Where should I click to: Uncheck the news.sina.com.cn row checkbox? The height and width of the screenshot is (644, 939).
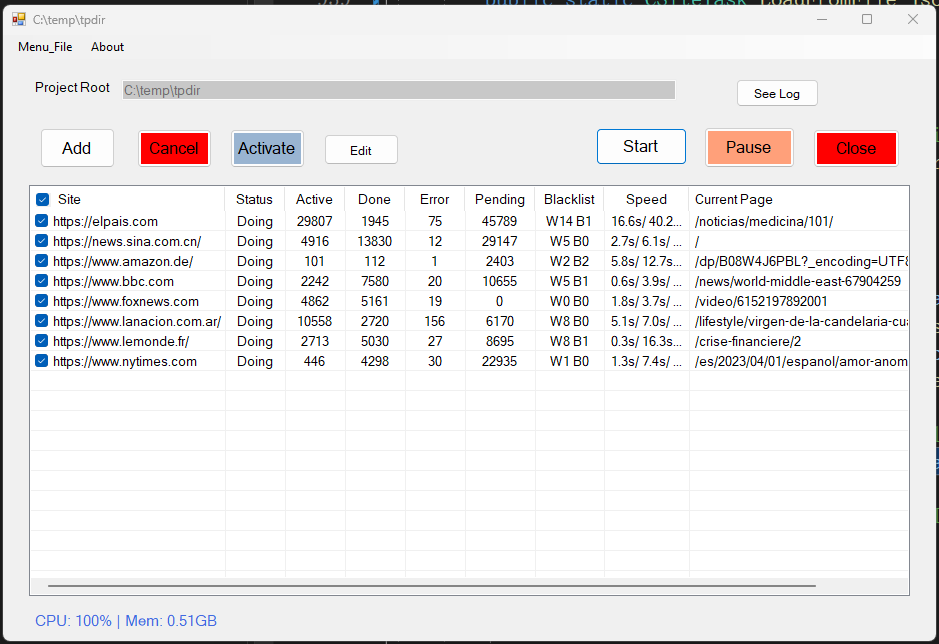tap(41, 241)
